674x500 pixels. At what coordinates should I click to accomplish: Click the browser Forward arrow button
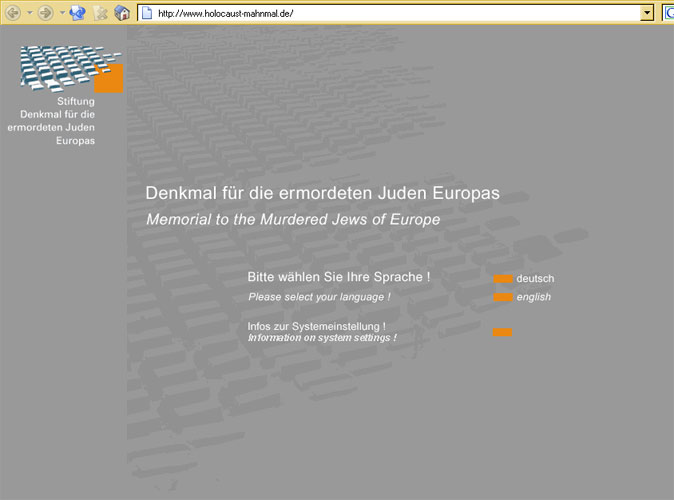(45, 13)
